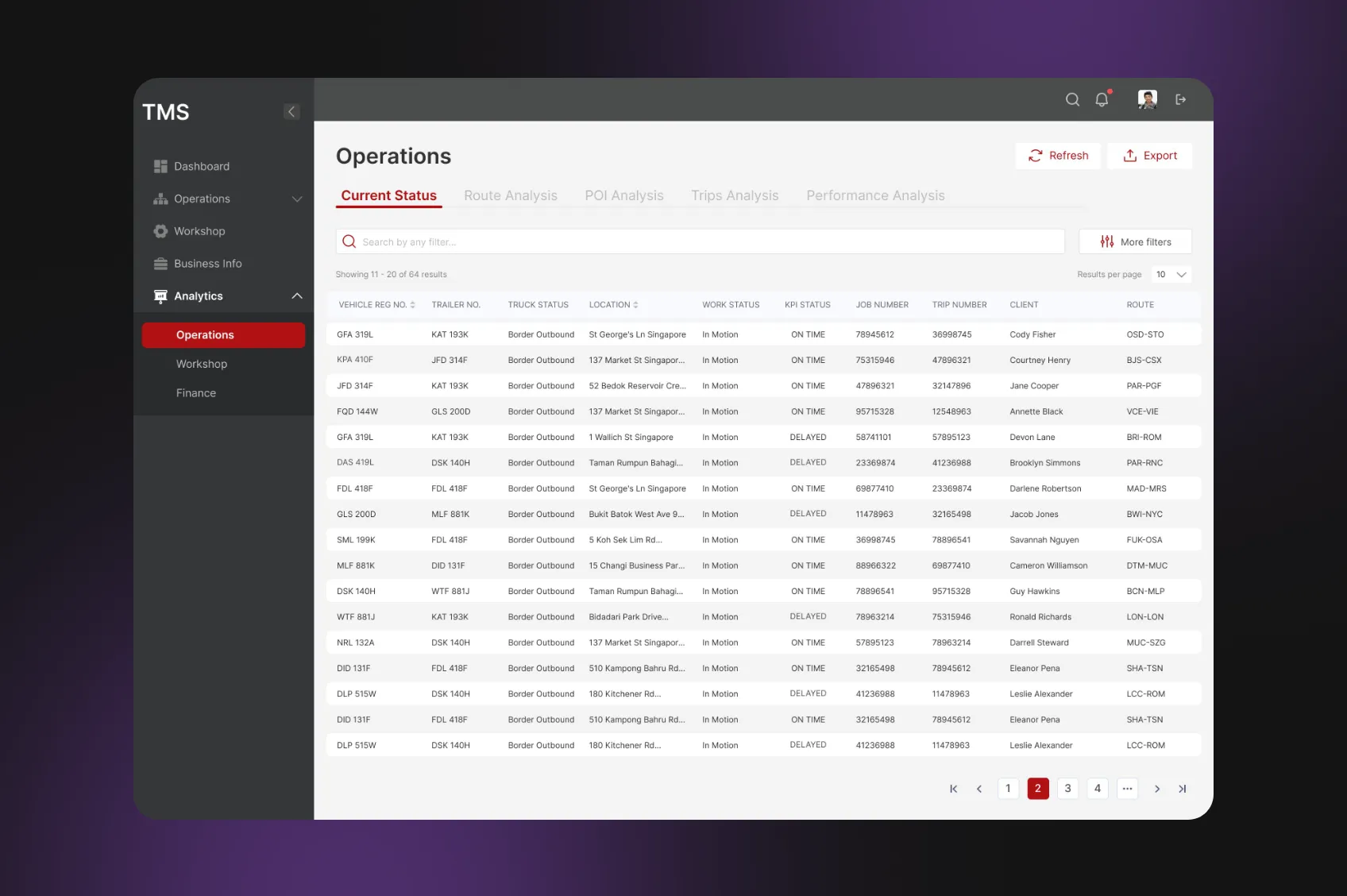Open the More filters panel
The width and height of the screenshot is (1347, 896).
(1135, 242)
